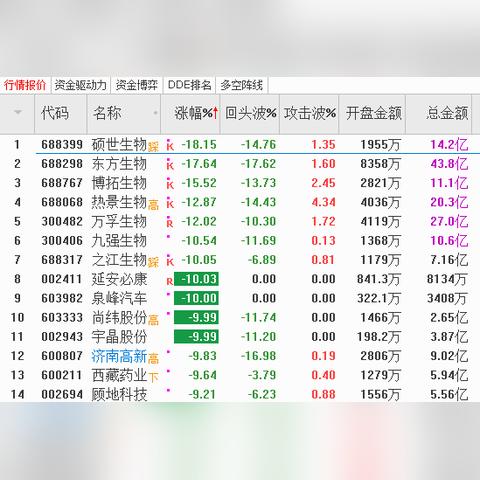The width and height of the screenshot is (480, 480).
Task: Select stock name 宇晶股份
Action: point(119,337)
